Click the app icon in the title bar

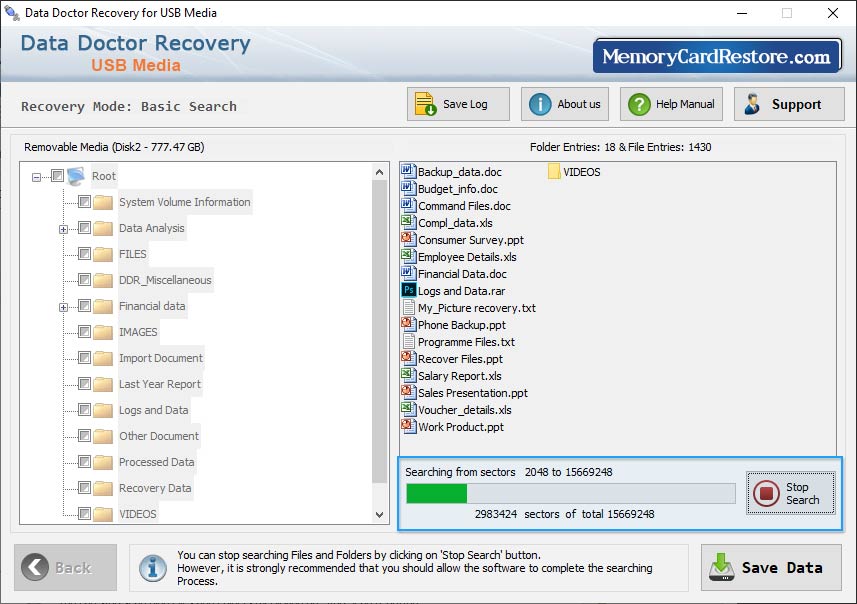11,12
